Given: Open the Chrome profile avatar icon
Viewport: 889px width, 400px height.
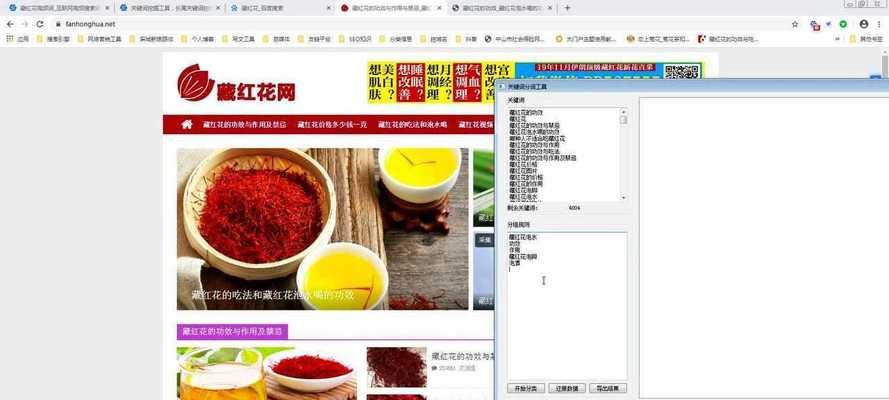Looking at the screenshot, I should point(863,24).
